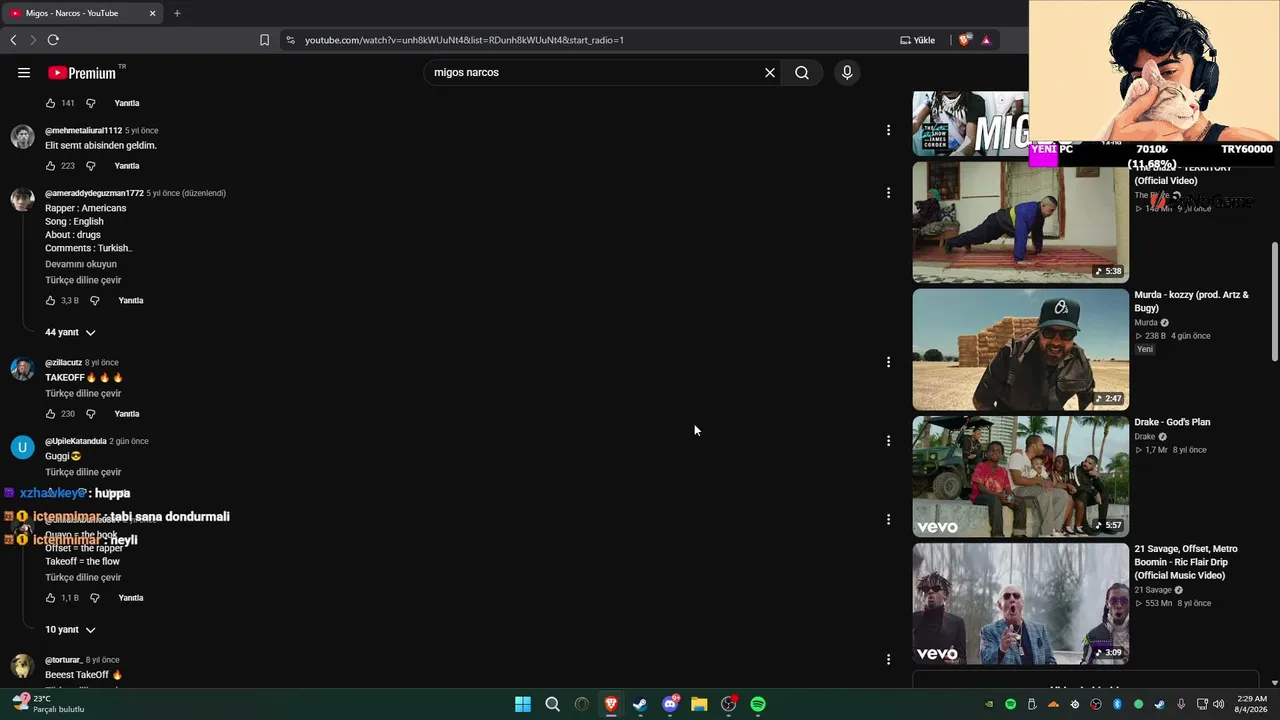Expand the 44 yanıt replies
This screenshot has width=1280, height=720.
70,332
